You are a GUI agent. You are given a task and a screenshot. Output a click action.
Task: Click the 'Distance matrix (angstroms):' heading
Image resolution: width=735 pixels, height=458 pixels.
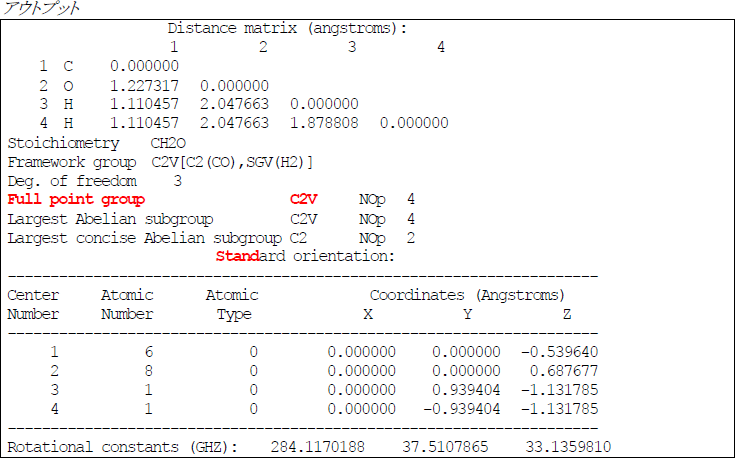(287, 29)
